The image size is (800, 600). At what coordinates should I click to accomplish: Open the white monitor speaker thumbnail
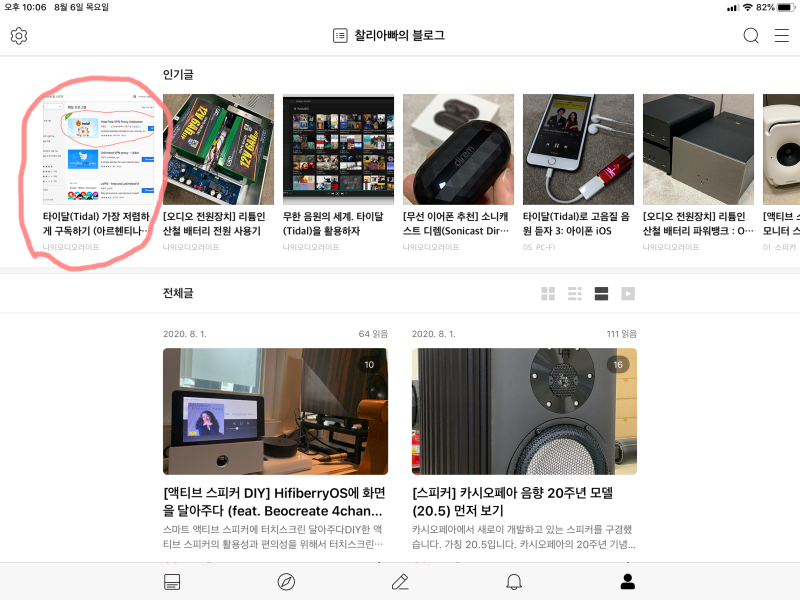(x=781, y=149)
